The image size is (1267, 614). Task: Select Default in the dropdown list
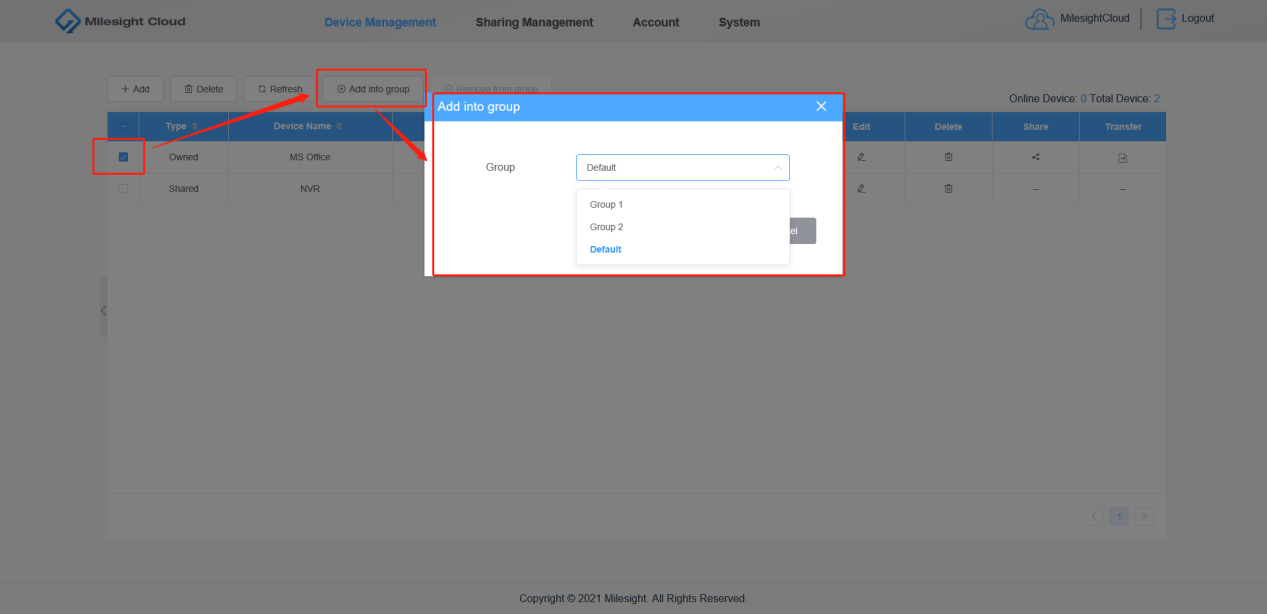pos(683,249)
